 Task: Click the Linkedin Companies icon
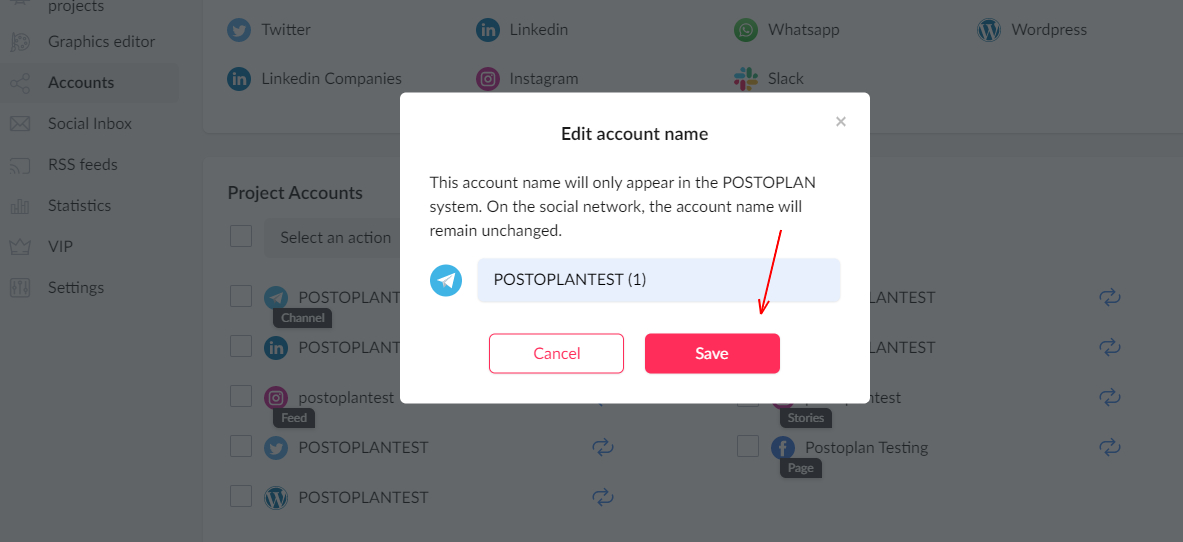239,79
